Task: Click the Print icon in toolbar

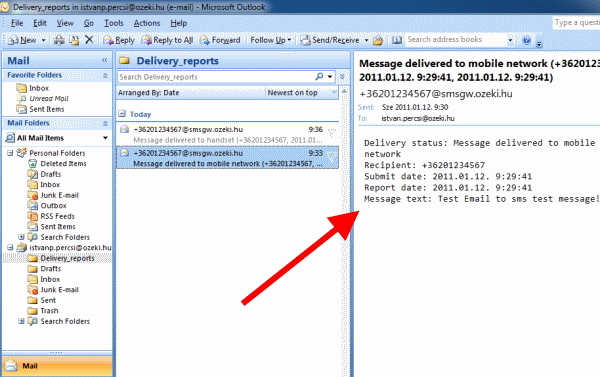Action: (59, 40)
